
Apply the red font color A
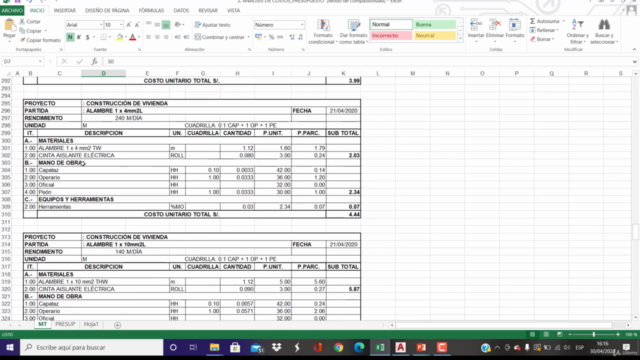133,37
